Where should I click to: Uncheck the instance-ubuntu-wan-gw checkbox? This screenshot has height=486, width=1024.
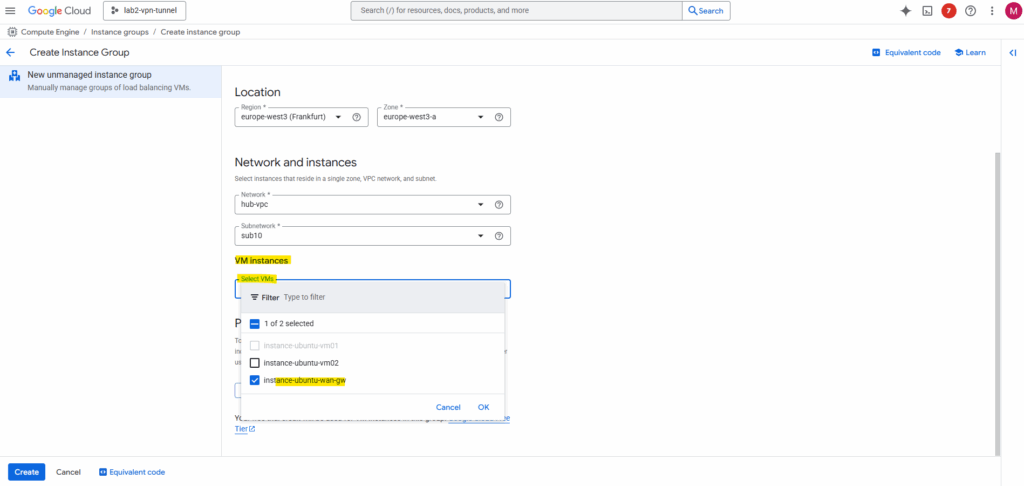(255, 380)
